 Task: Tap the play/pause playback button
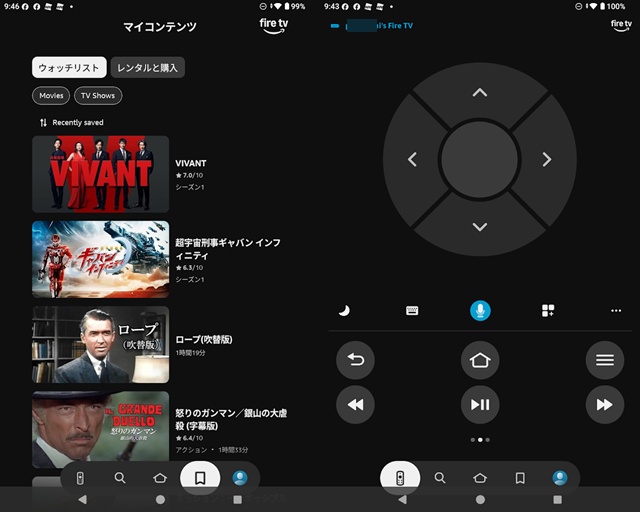480,405
